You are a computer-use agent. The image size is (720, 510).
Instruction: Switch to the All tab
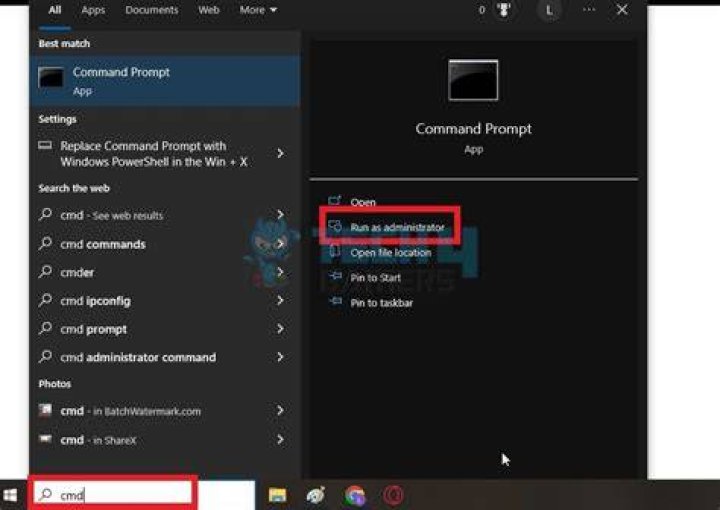pos(55,10)
